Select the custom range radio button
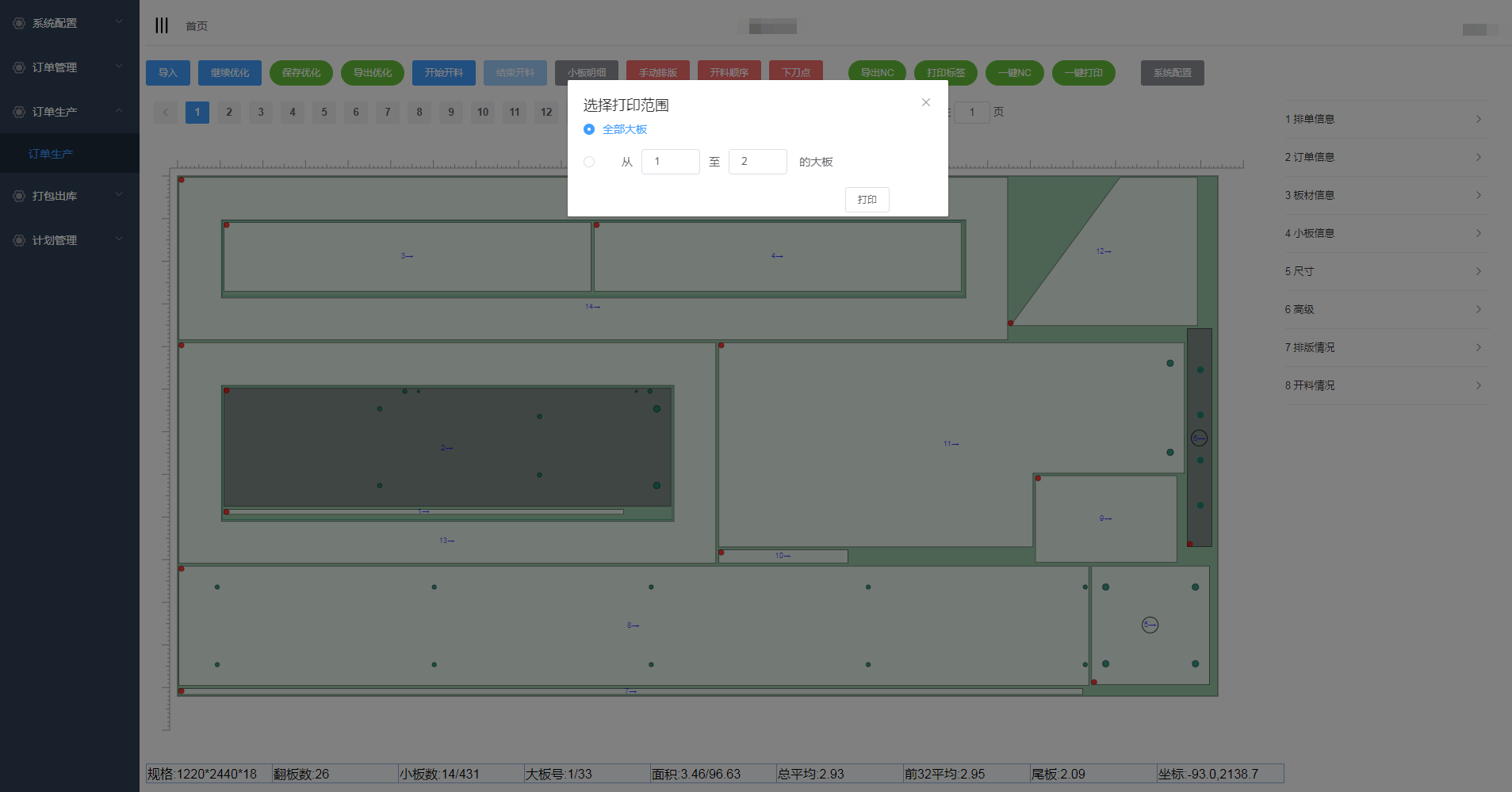 click(589, 162)
